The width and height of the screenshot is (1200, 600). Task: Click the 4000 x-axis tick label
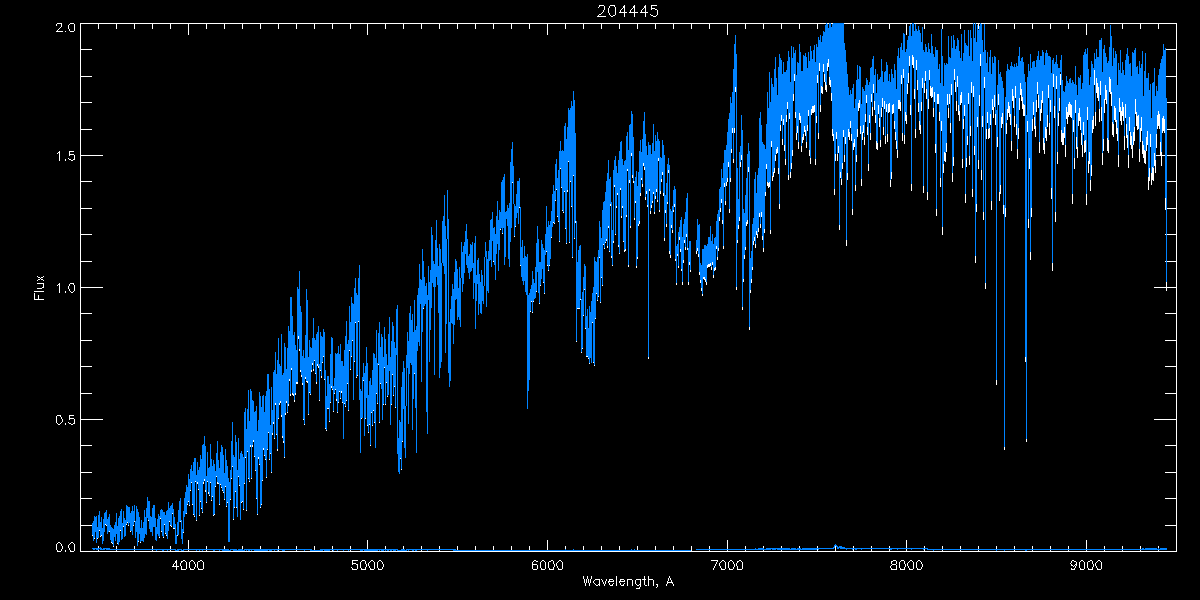point(188,565)
